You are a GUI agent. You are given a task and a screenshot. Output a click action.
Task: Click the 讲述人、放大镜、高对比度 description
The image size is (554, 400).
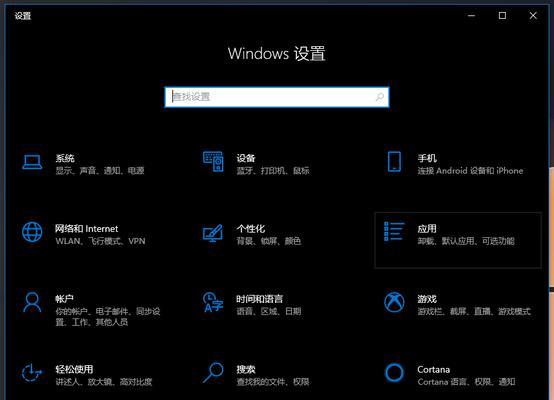point(104,382)
